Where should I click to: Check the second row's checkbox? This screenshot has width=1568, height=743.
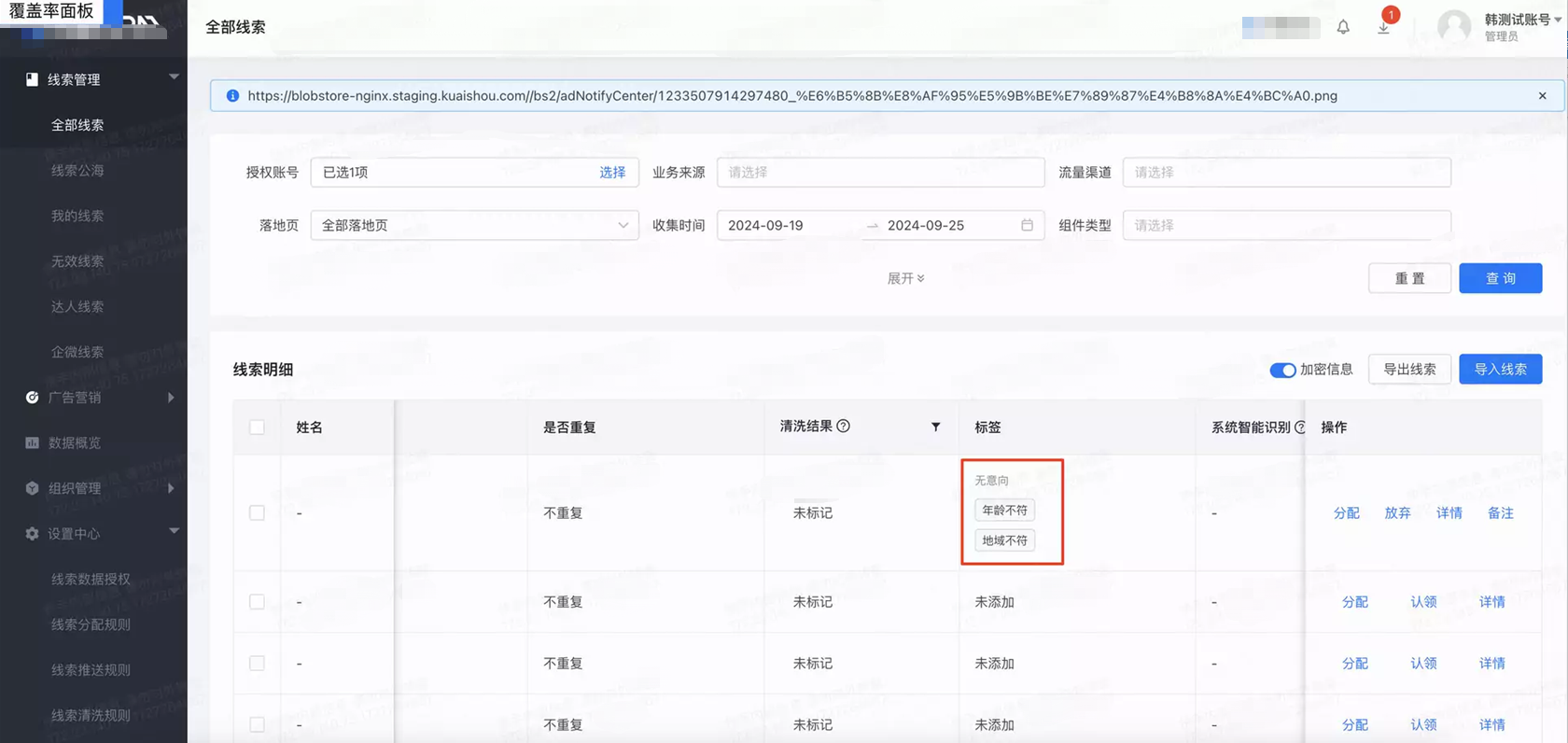click(257, 602)
